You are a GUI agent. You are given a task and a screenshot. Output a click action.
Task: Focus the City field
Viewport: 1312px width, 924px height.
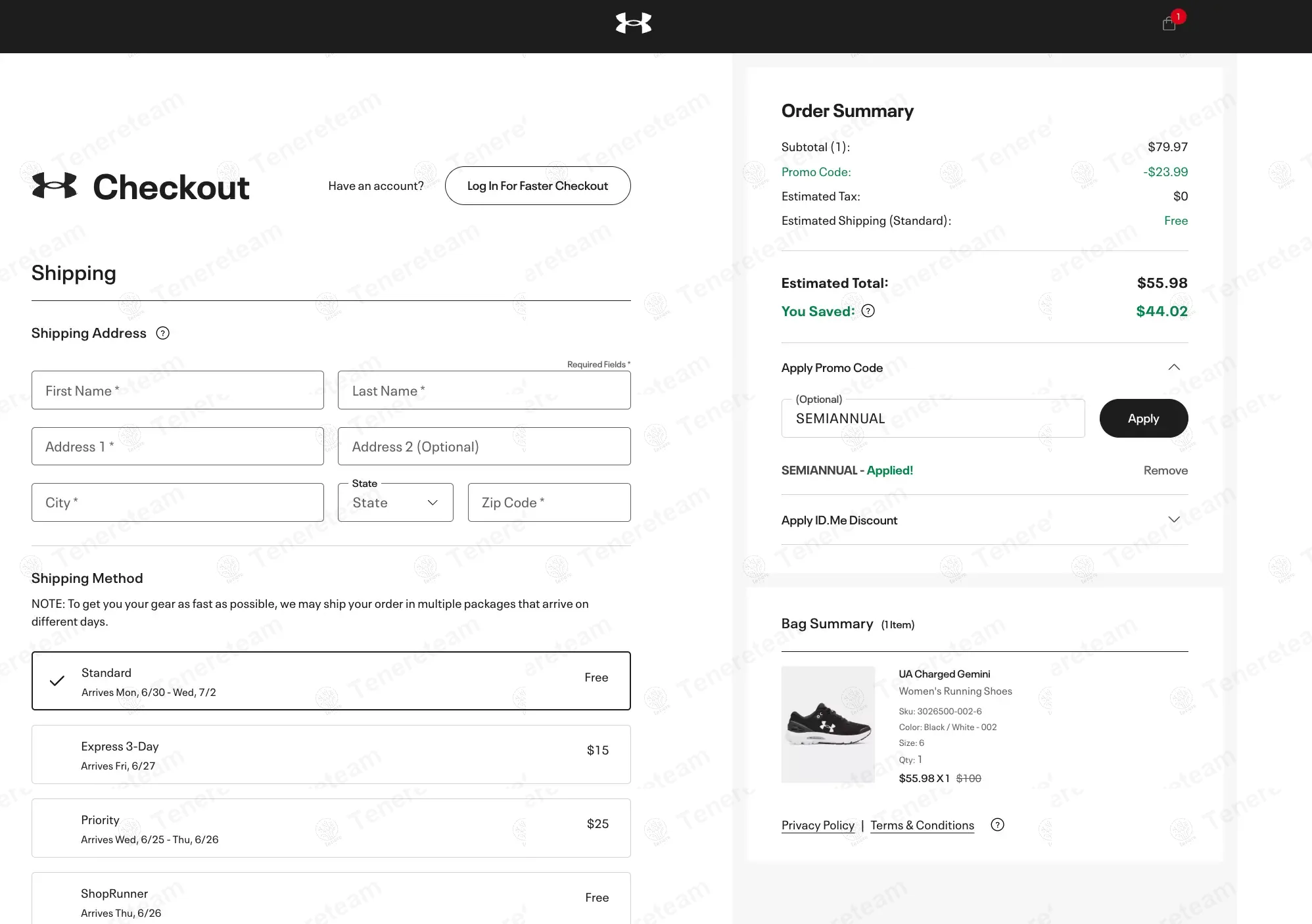(x=177, y=503)
